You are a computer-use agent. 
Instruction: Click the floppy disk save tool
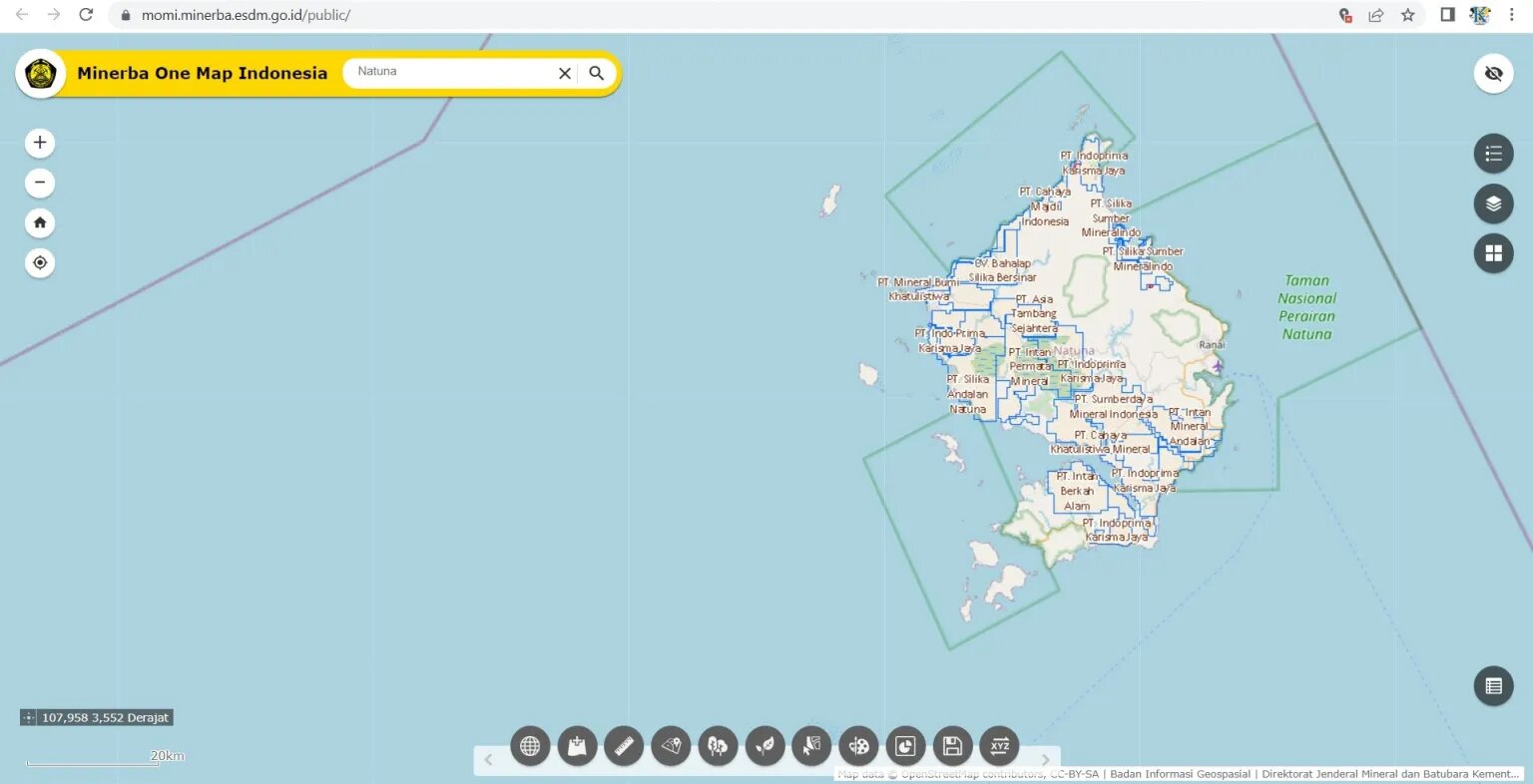(x=952, y=746)
